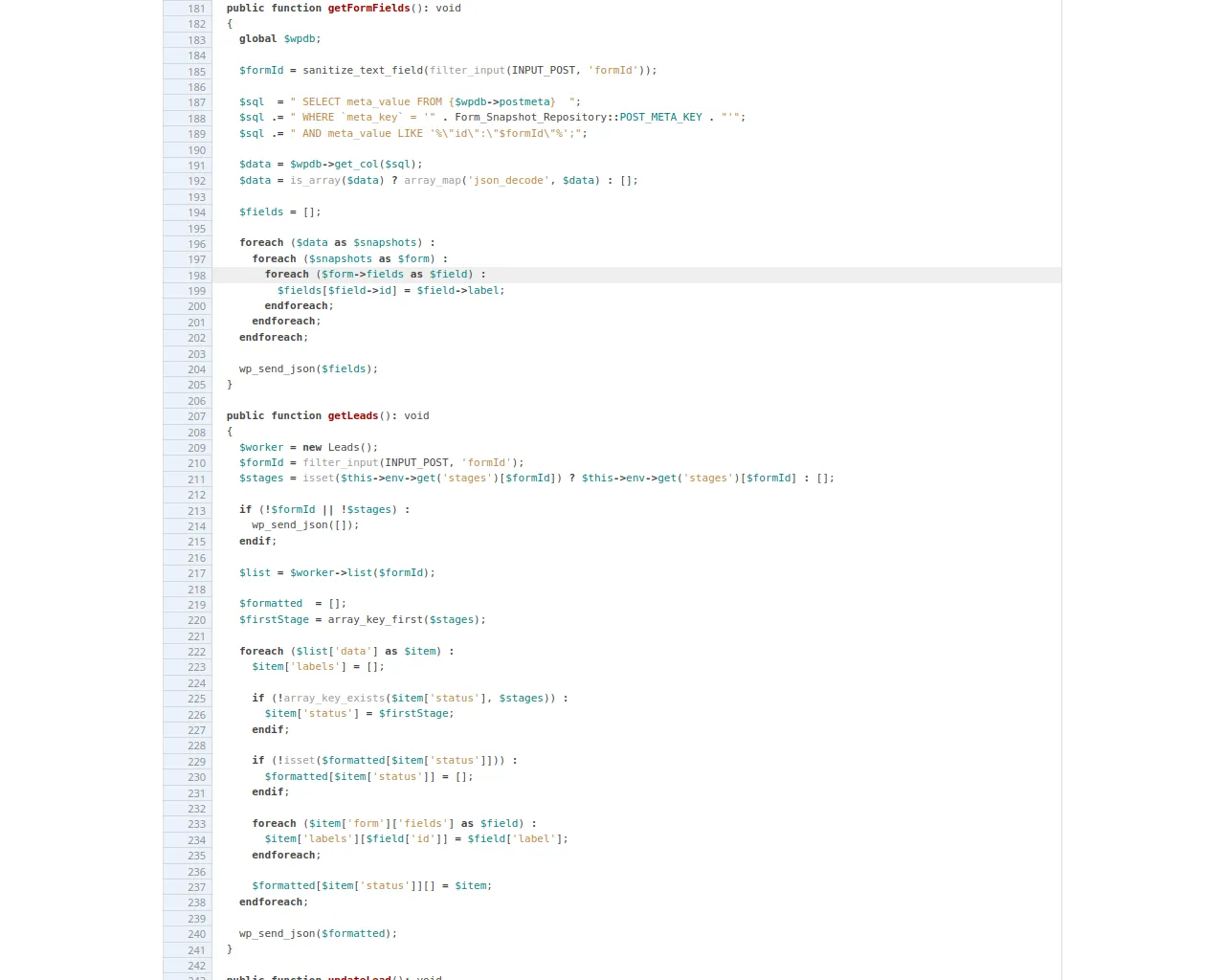Click wp_send_json($fields) call
Image resolution: width=1225 pixels, height=980 pixels.
pyautogui.click(x=308, y=368)
